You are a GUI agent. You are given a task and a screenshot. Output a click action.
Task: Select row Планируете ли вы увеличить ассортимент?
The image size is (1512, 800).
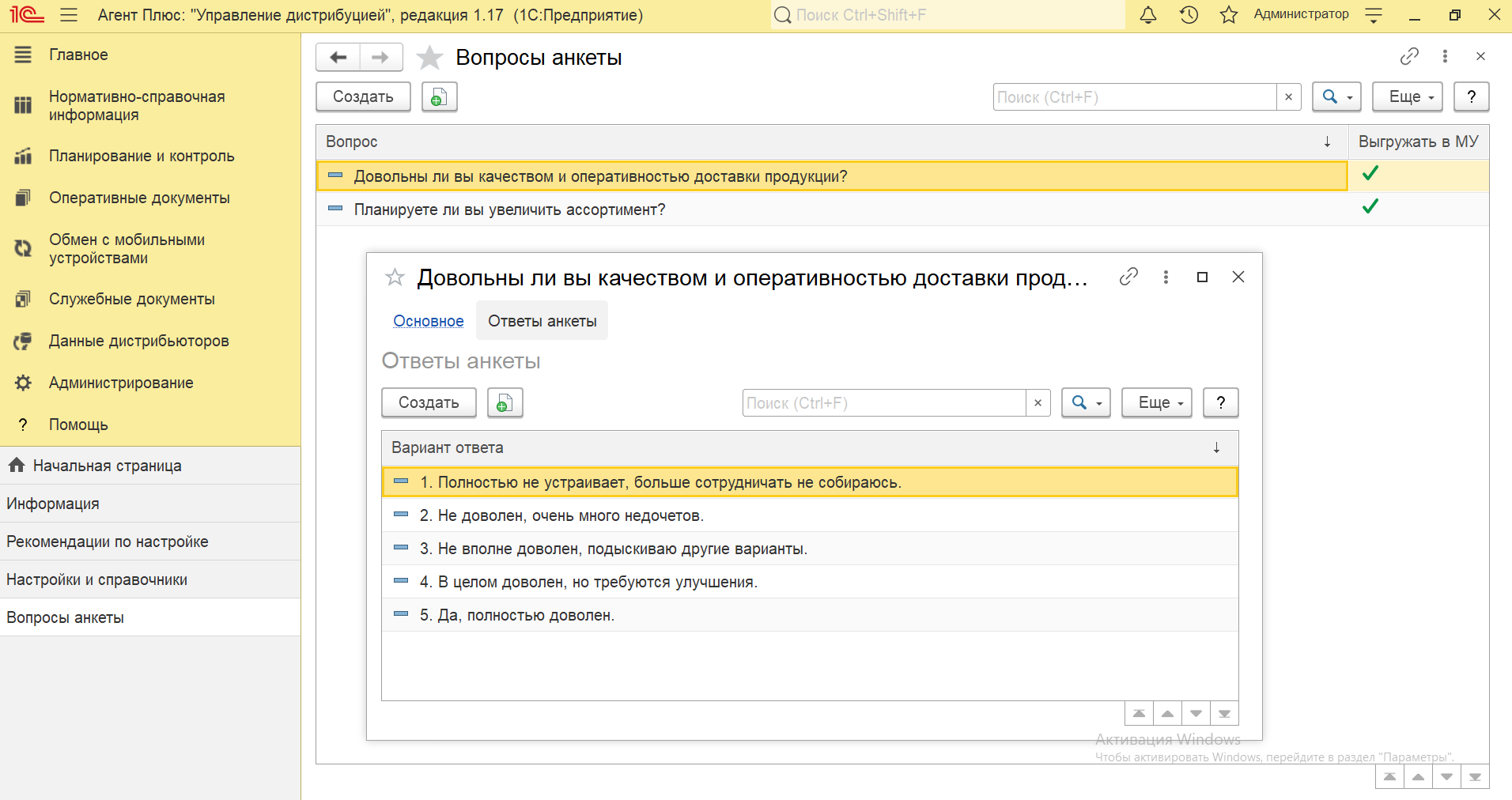pyautogui.click(x=832, y=209)
